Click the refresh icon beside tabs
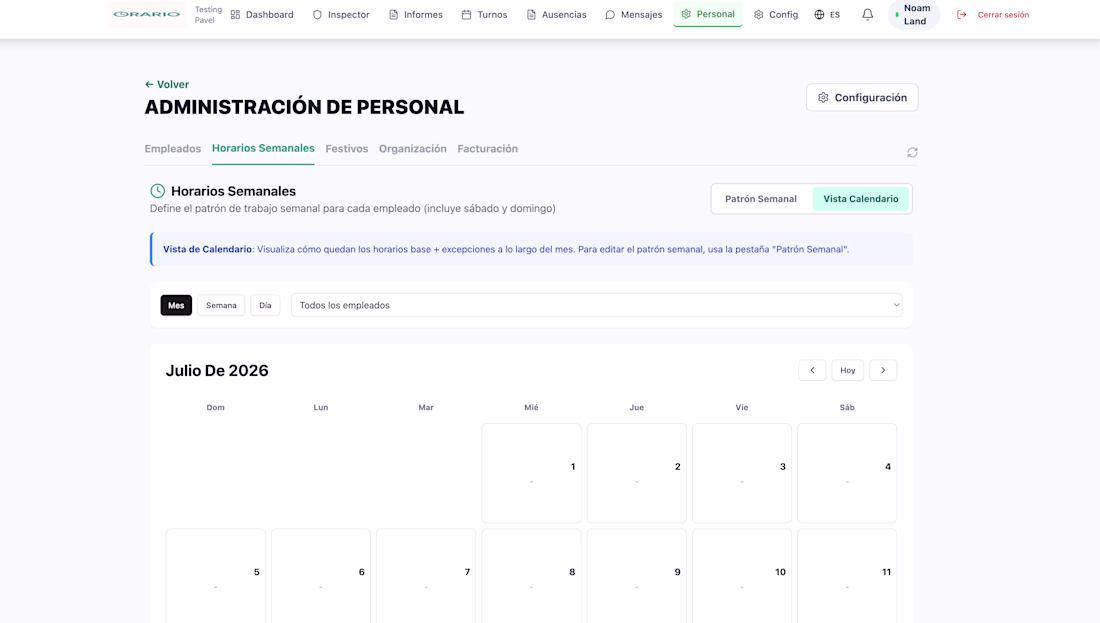The height and width of the screenshot is (623, 1100). pyautogui.click(x=912, y=152)
